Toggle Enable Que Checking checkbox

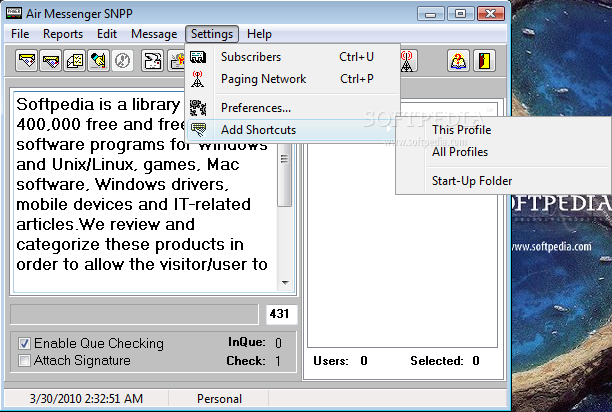24,343
